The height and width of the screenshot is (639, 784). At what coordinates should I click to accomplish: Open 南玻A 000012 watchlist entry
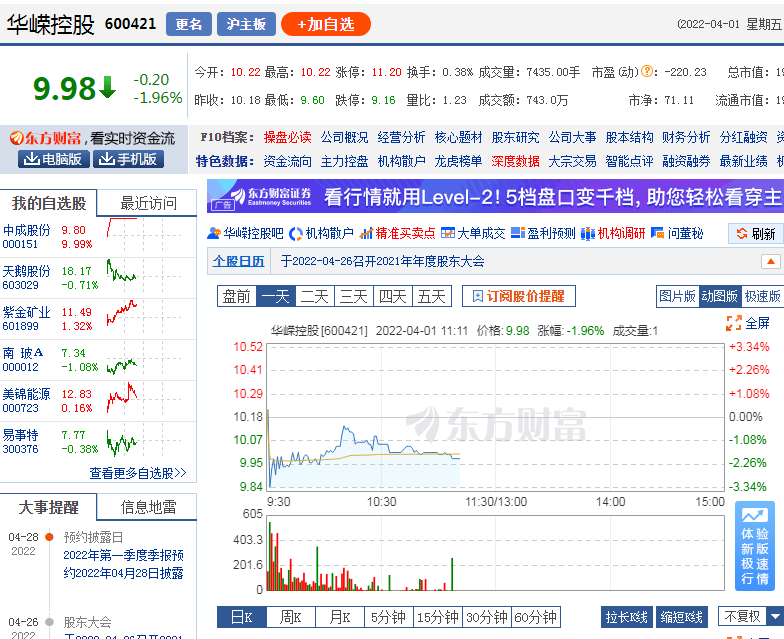click(23, 360)
